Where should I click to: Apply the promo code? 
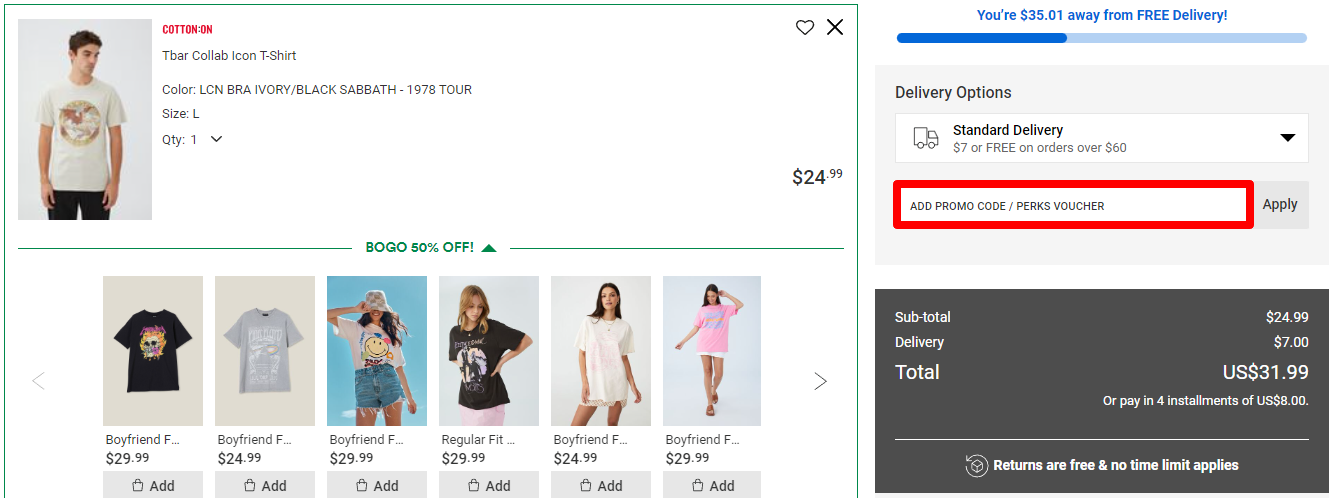[1280, 204]
